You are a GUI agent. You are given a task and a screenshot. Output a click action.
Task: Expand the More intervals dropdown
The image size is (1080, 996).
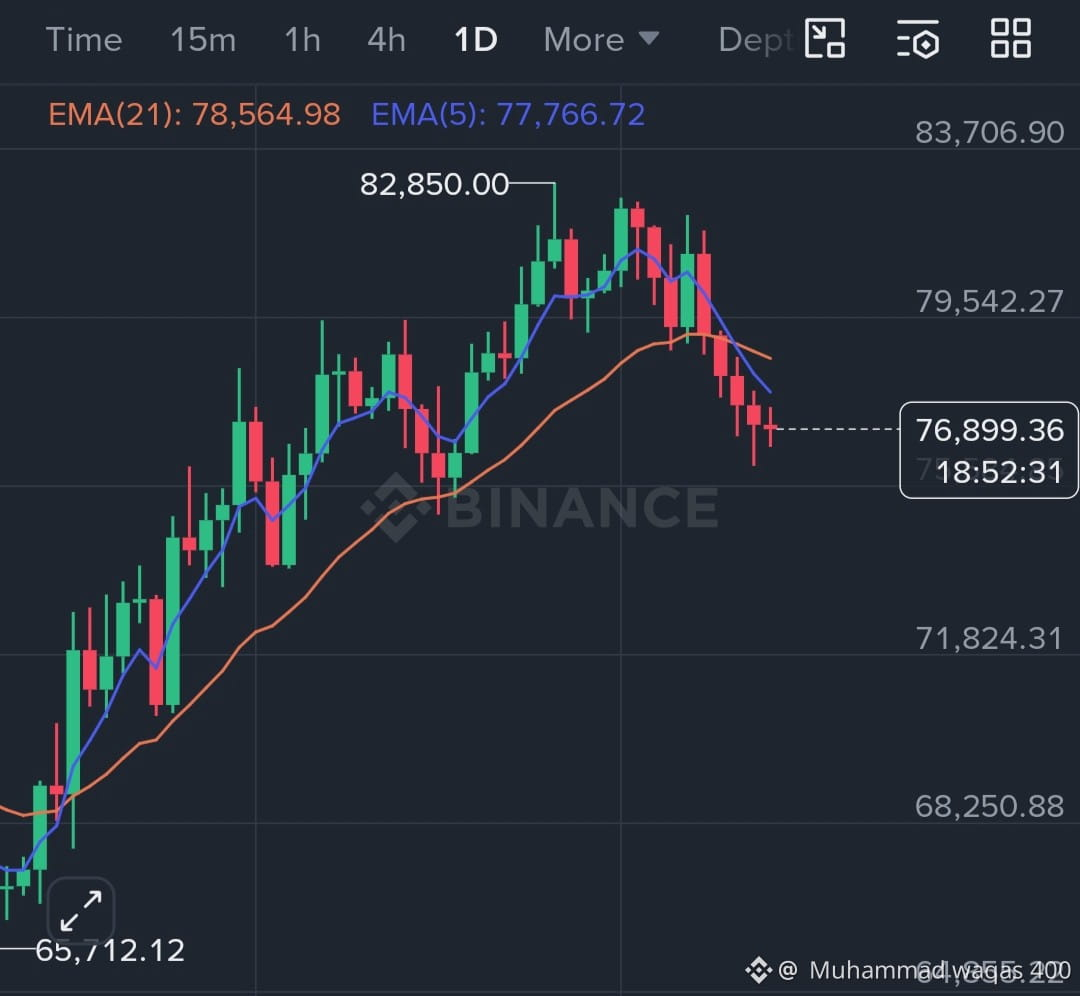(x=601, y=40)
